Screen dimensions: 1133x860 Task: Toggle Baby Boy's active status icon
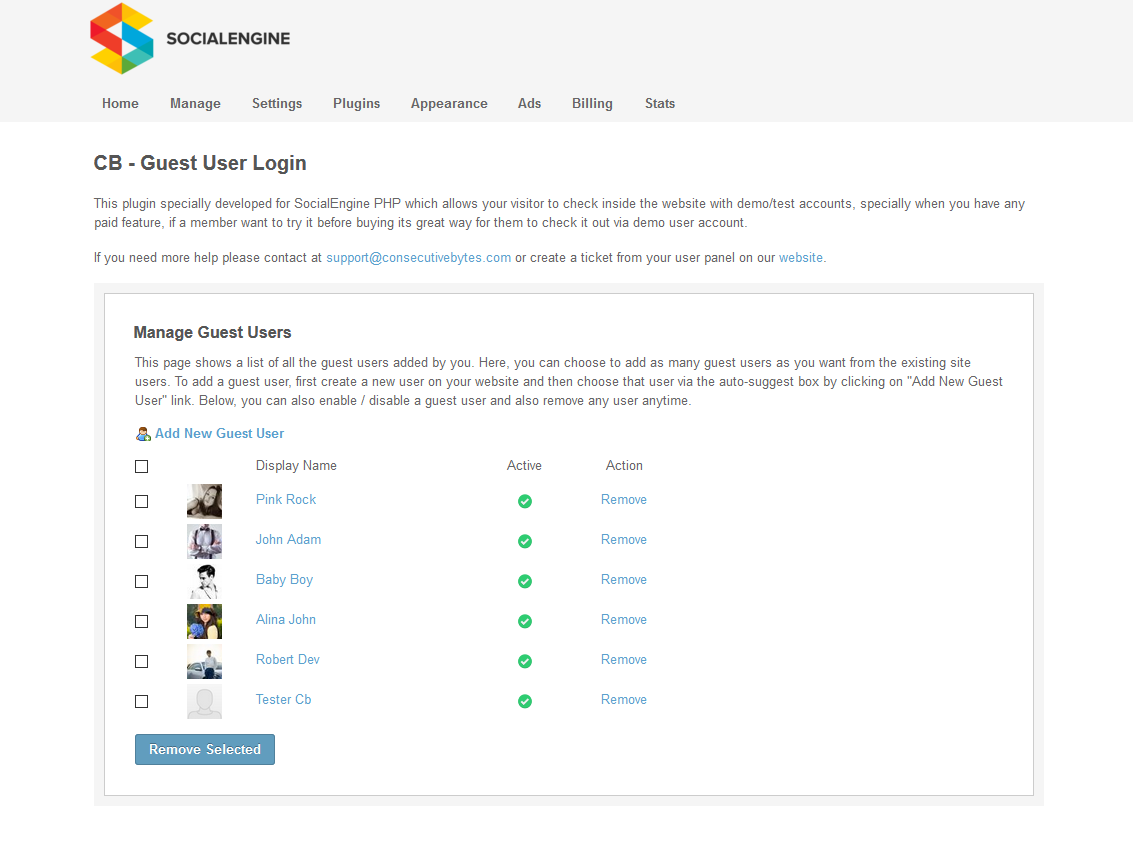point(524,581)
